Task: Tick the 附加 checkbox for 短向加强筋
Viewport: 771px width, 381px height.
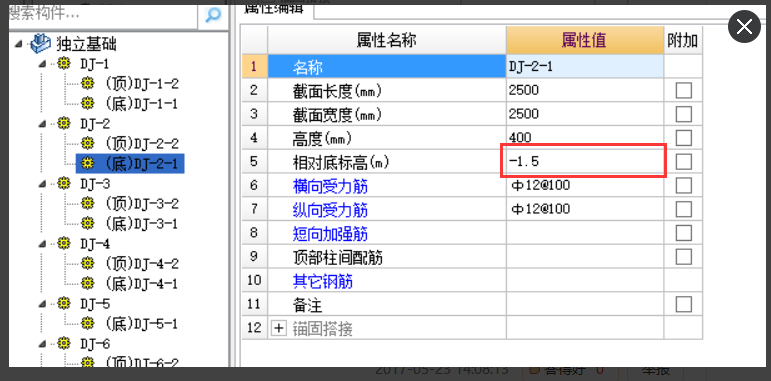Action: [683, 233]
